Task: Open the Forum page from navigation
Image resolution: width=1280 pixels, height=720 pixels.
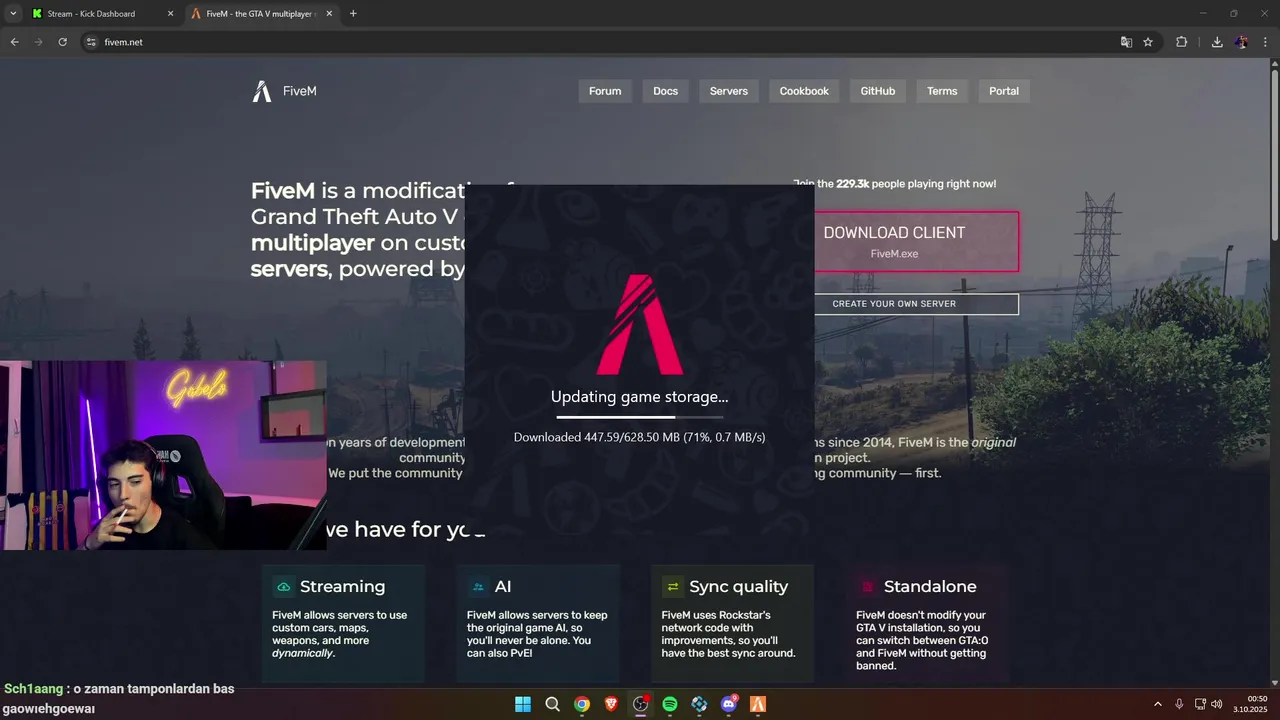Action: click(605, 91)
